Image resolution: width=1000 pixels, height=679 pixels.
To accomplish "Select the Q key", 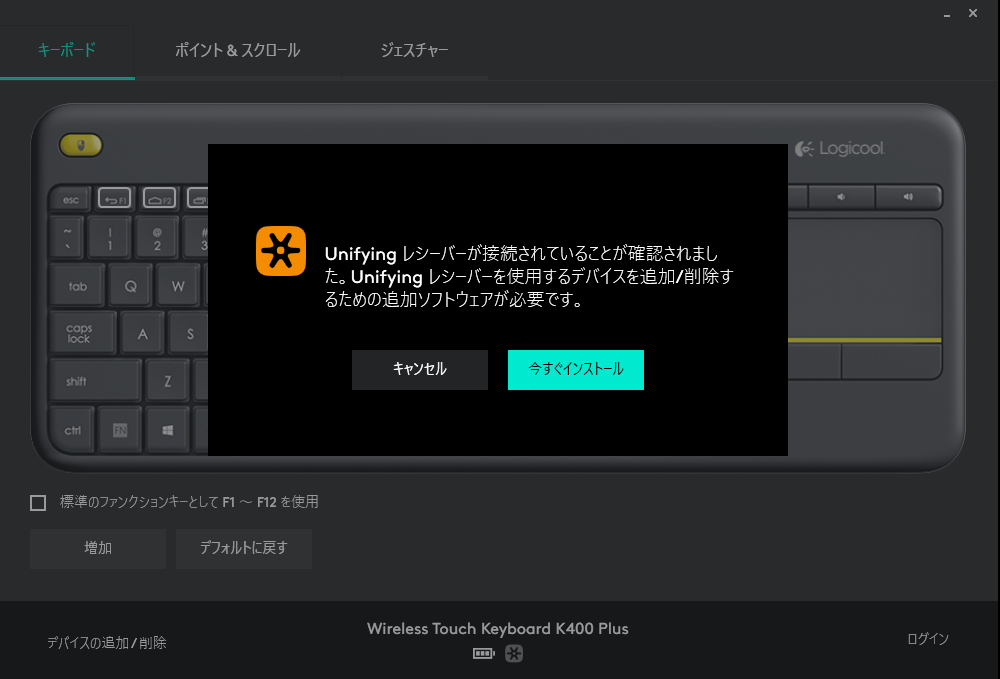I will (131, 286).
